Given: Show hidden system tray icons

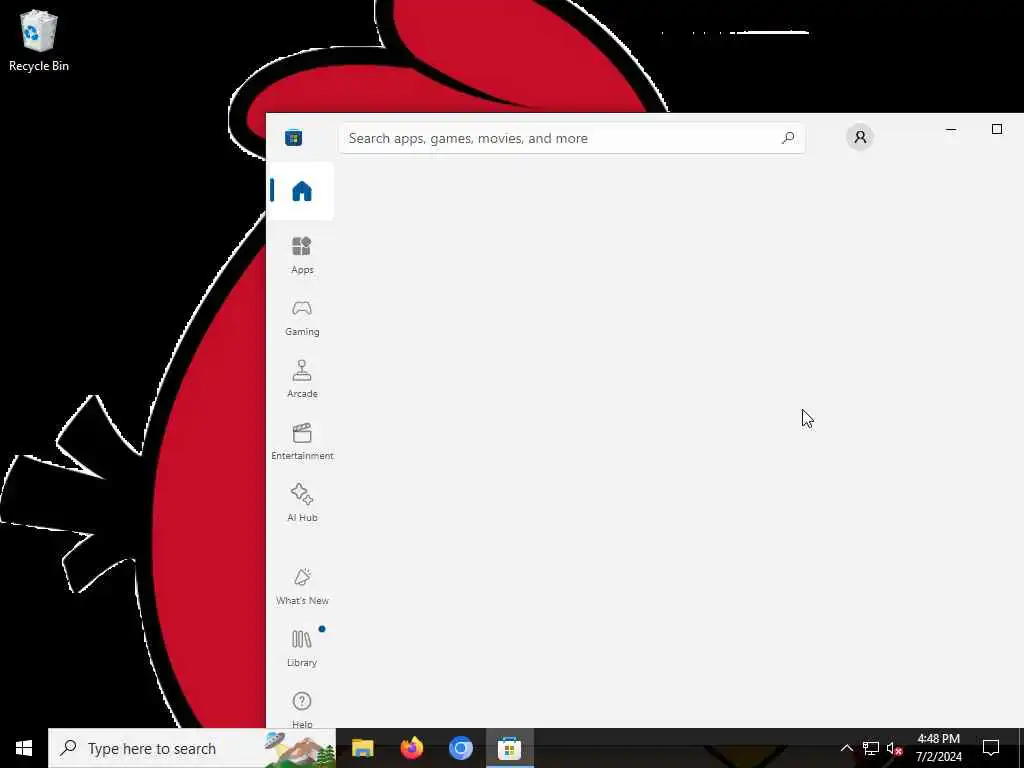Looking at the screenshot, I should [846, 748].
